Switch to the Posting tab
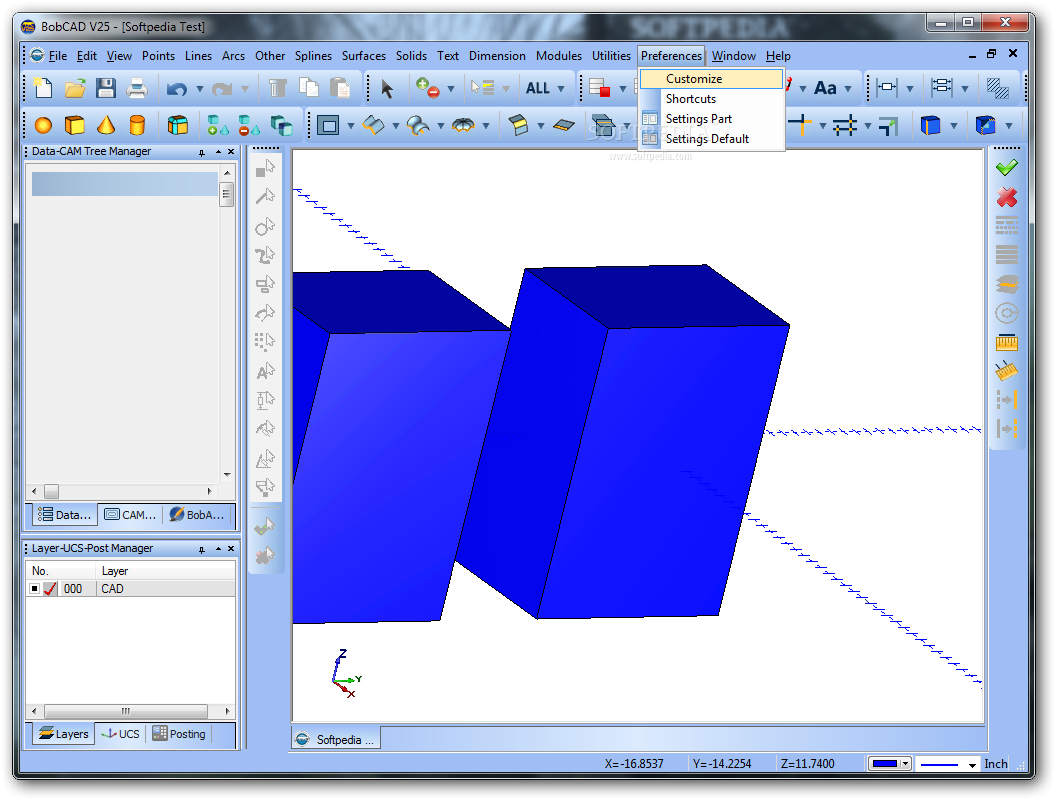 click(x=179, y=734)
